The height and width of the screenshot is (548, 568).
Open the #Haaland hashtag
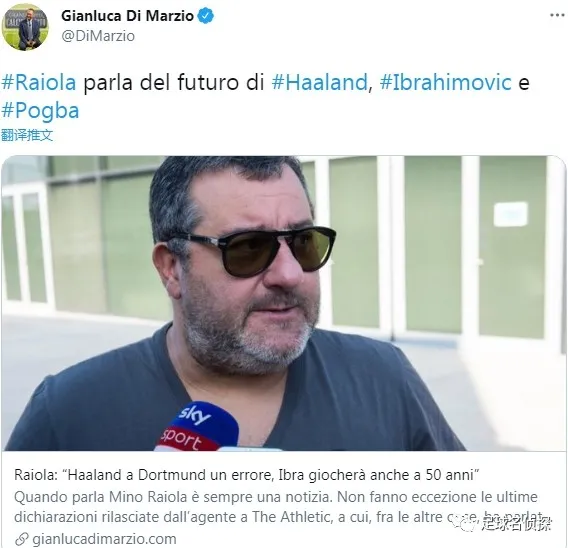point(320,82)
